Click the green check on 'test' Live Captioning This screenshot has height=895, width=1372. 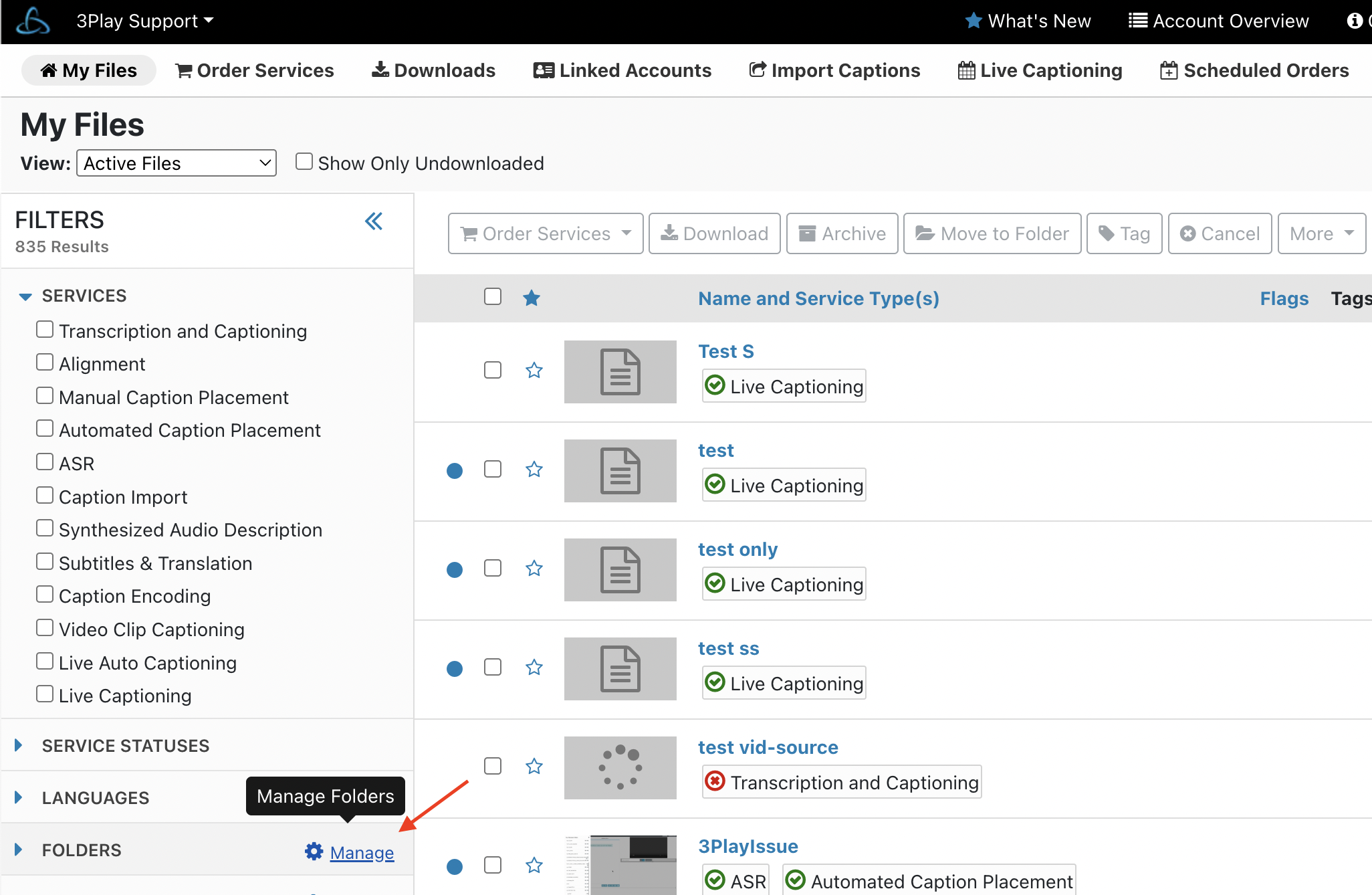[715, 484]
